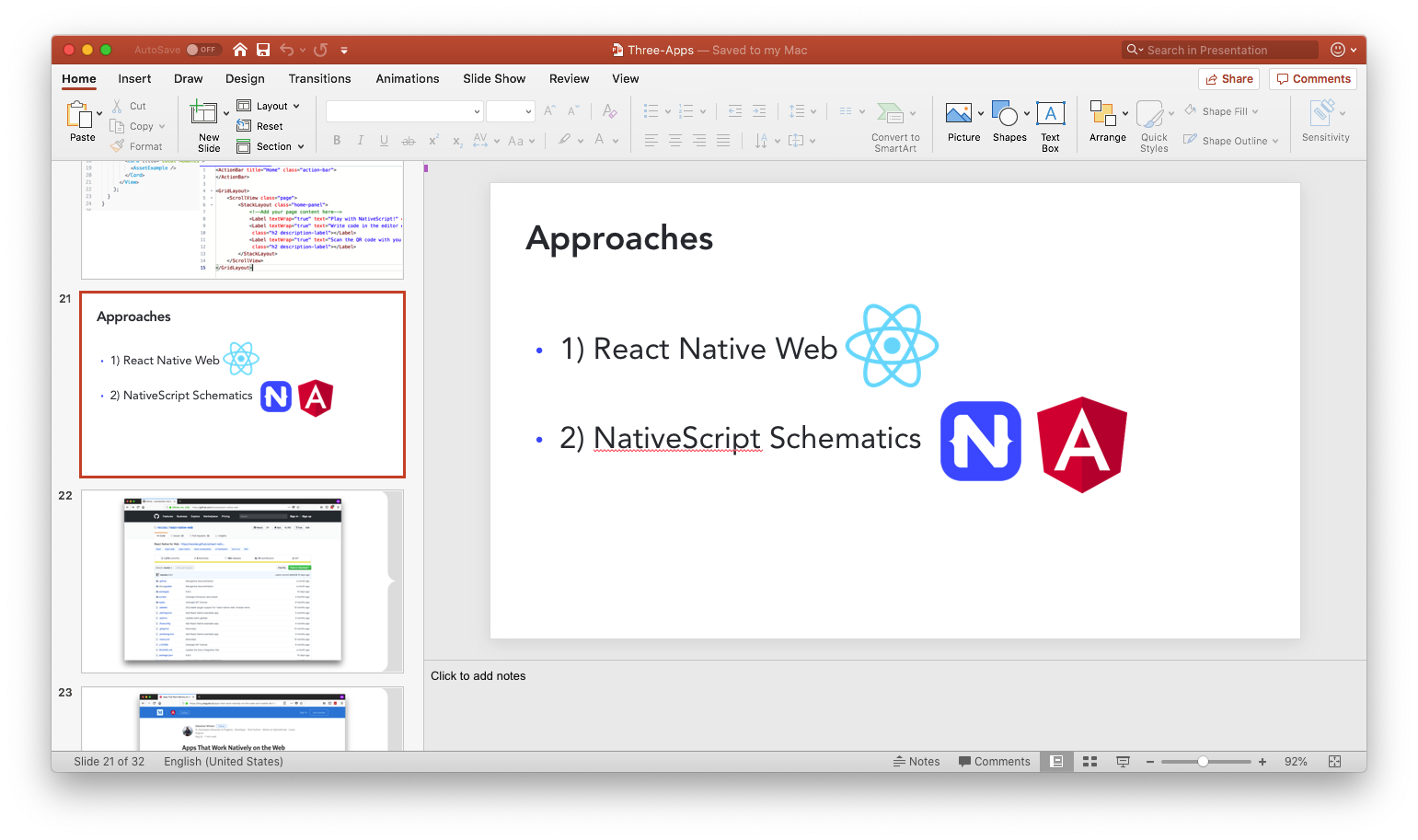
Task: Toggle the Notes pane in status bar
Action: (917, 762)
